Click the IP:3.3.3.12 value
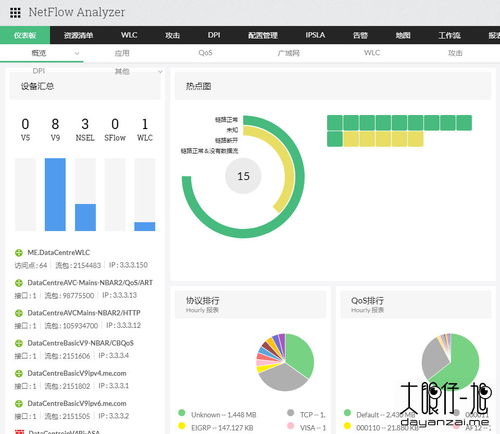This screenshot has height=434, width=500. click(123, 325)
